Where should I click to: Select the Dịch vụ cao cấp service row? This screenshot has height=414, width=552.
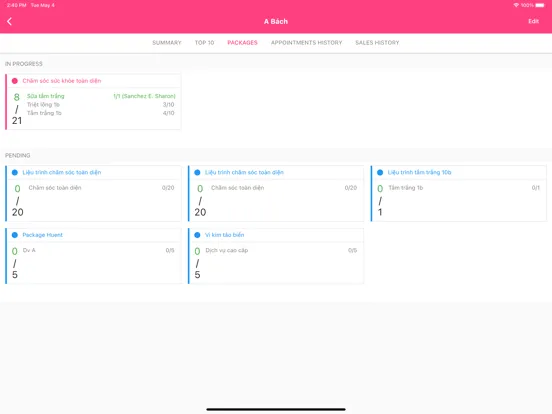[x=281, y=250]
